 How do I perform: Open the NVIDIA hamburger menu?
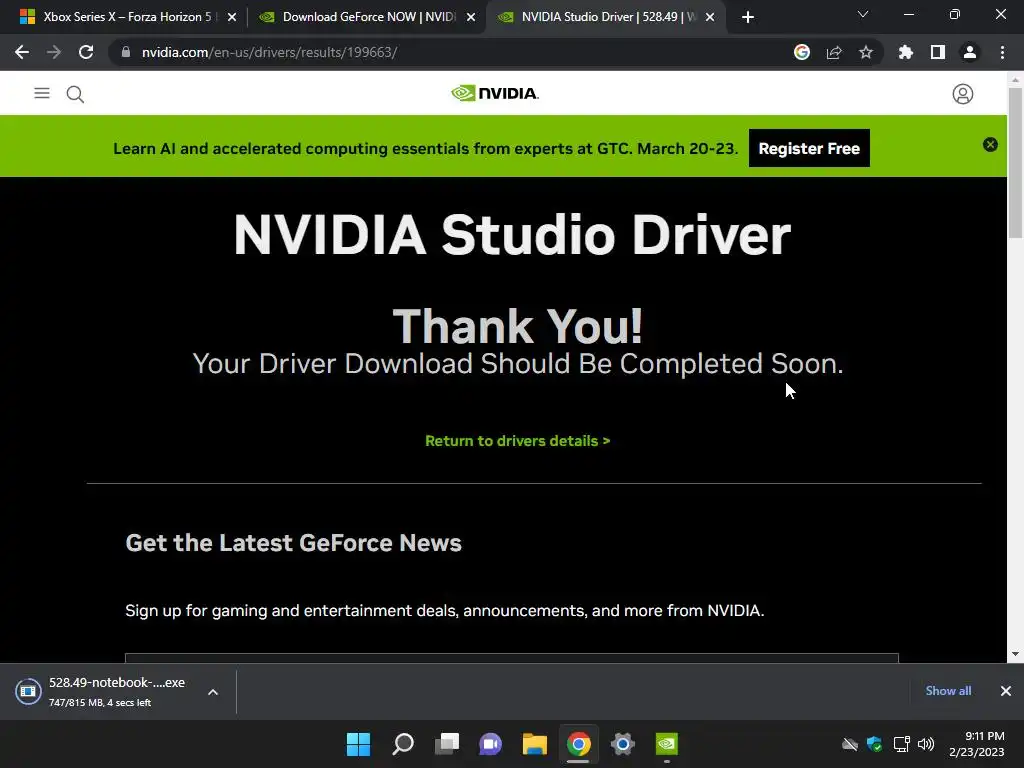point(42,93)
